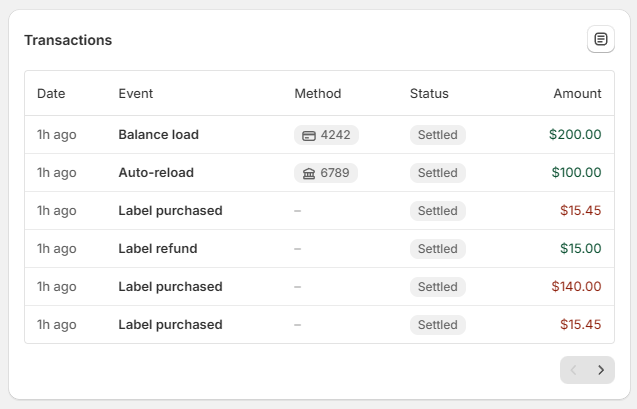Open the Balance load transaction

click(x=158, y=135)
